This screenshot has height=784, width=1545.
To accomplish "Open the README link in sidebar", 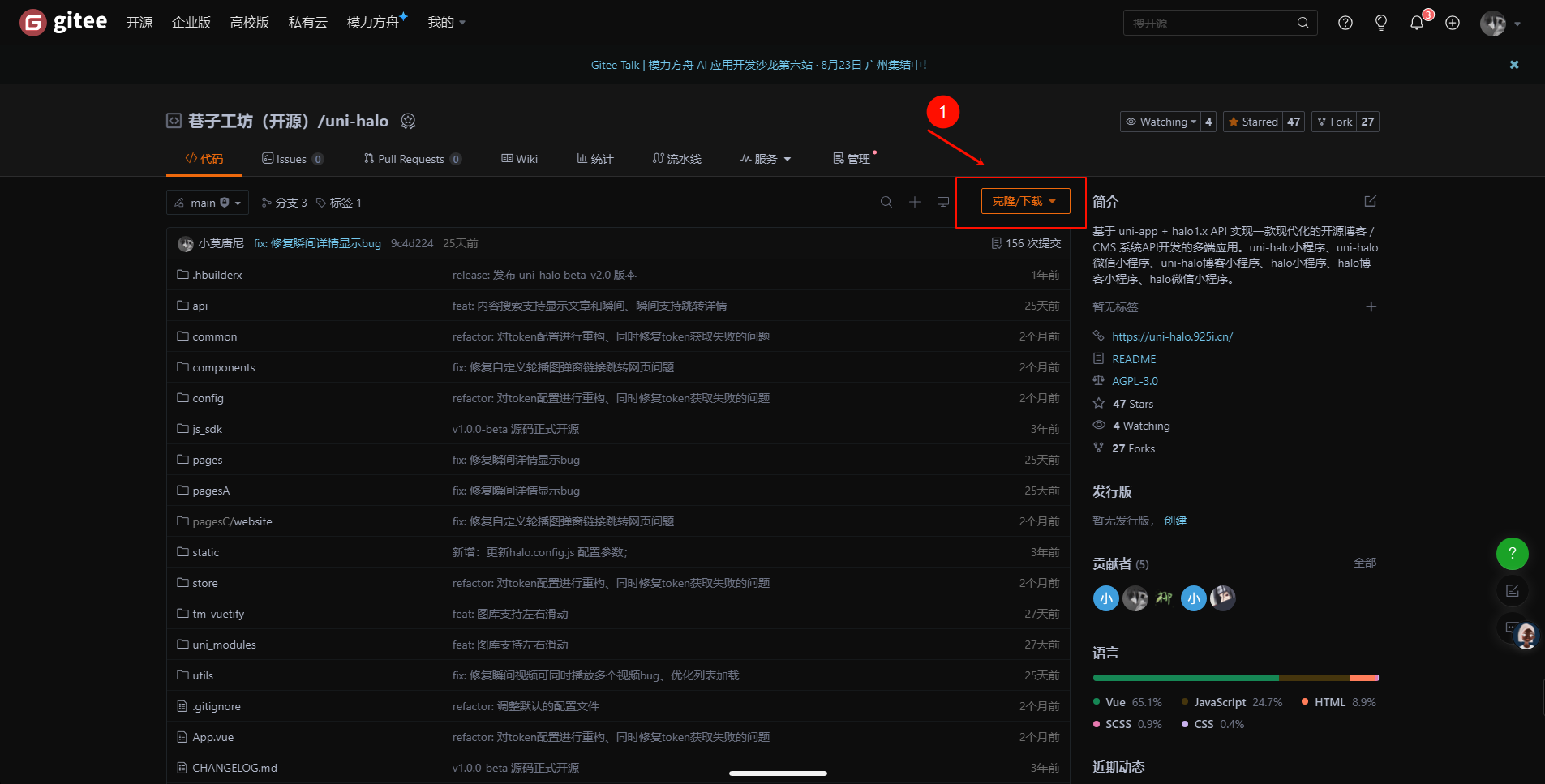I will click(1134, 359).
